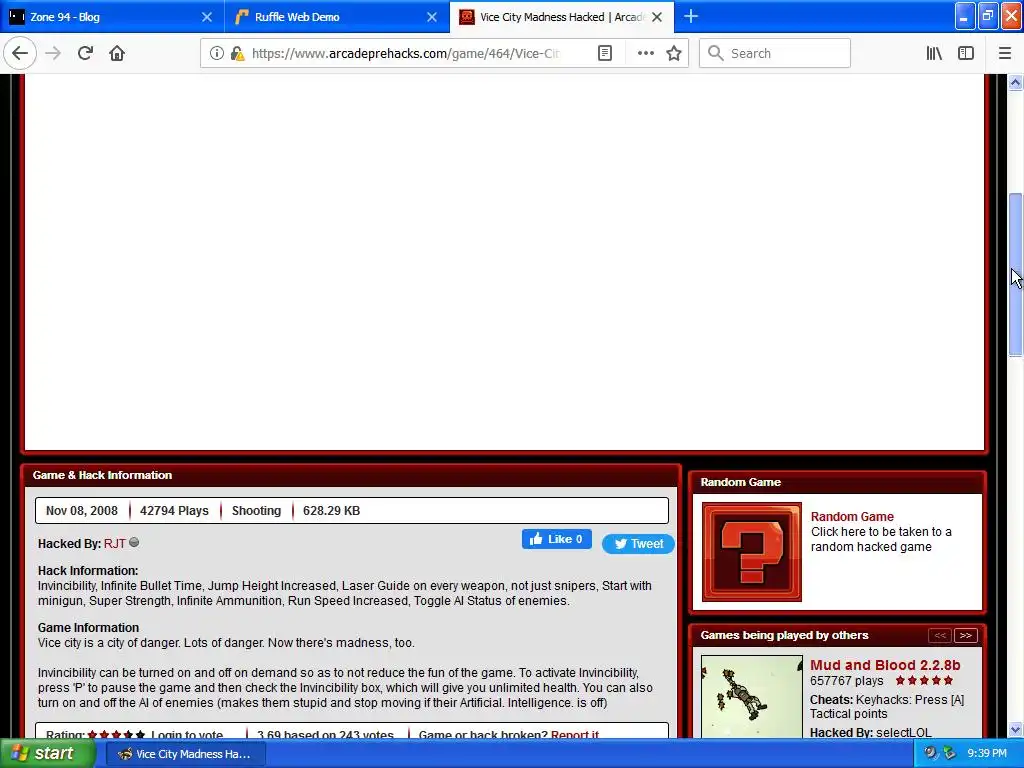Click the vertical scrollbar thumb

(1015, 274)
